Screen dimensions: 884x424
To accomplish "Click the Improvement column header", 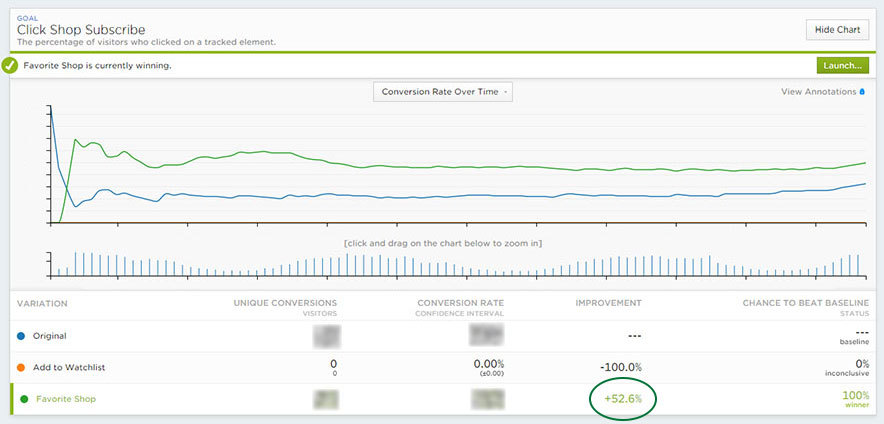I will pos(608,303).
